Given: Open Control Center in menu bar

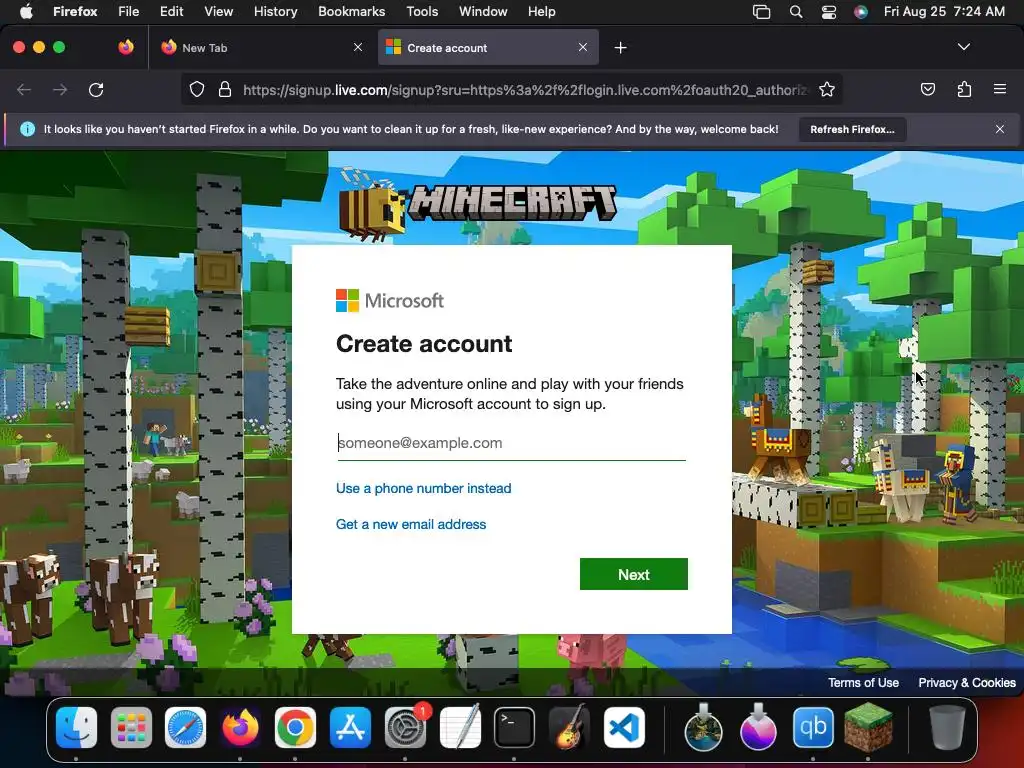Looking at the screenshot, I should 829,12.
